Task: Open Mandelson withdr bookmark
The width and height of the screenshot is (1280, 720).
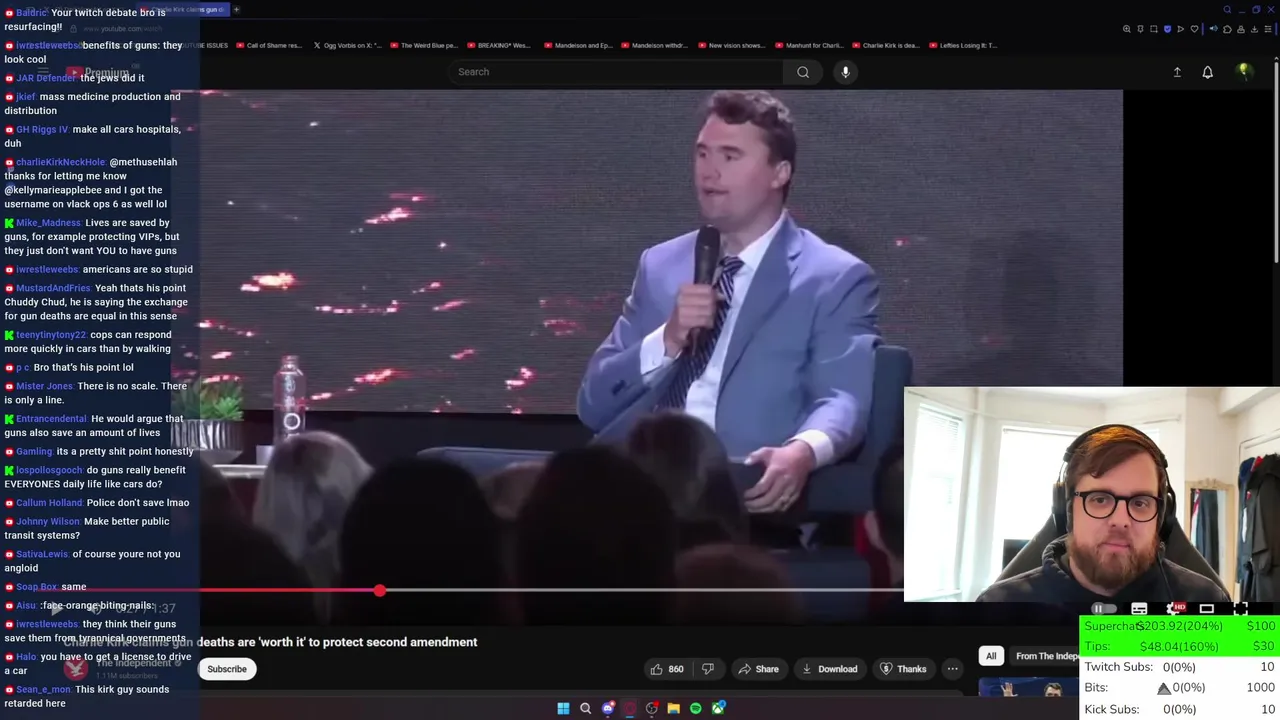Action: [654, 45]
